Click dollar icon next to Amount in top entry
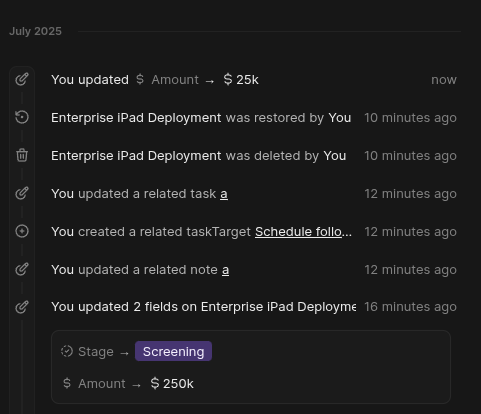 click(x=140, y=79)
